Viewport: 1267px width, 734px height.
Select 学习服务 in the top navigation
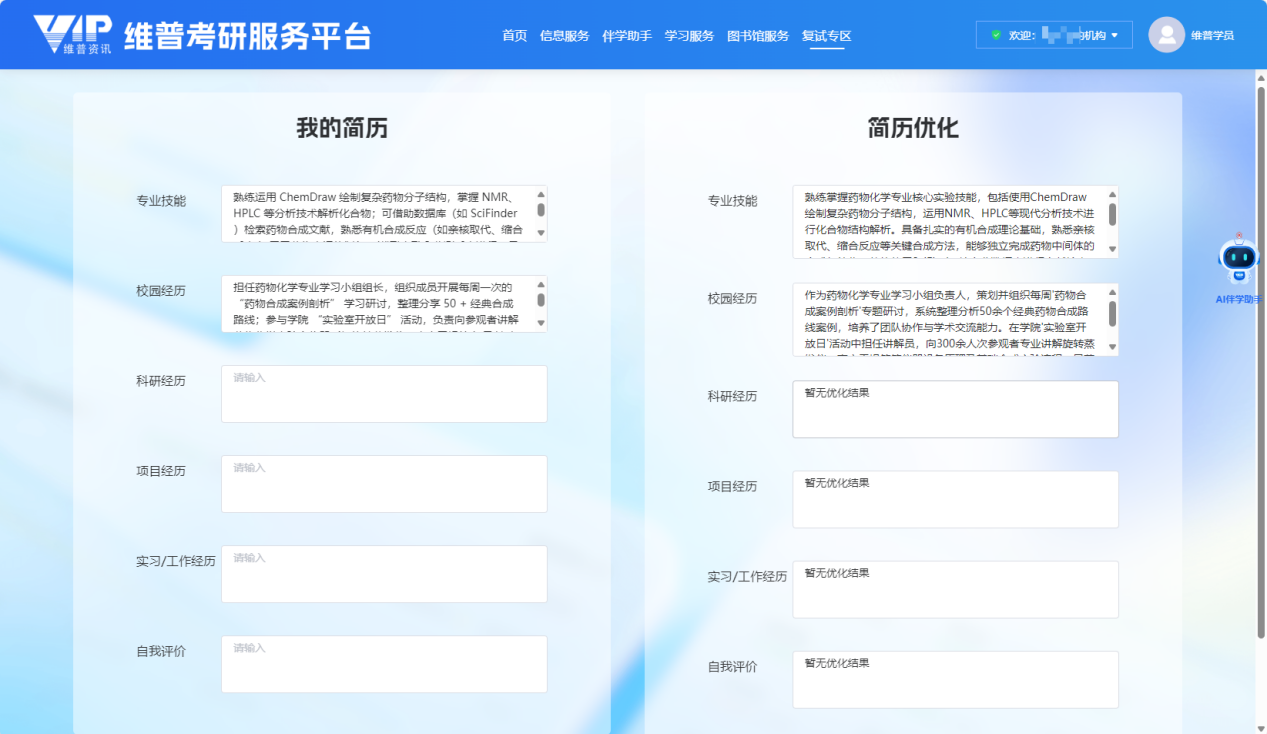tap(689, 36)
